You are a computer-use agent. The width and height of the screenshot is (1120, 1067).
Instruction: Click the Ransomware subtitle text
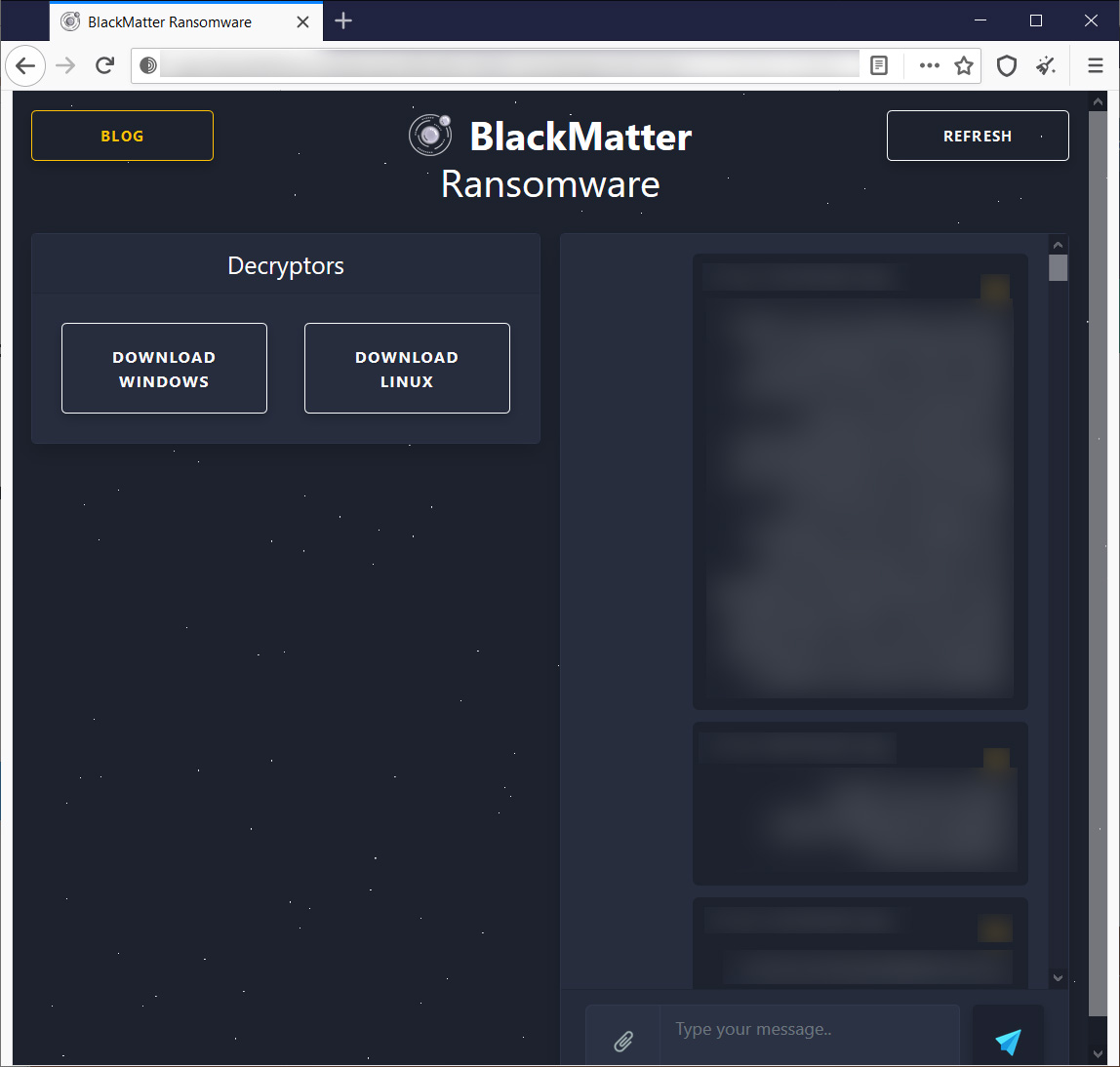[x=550, y=184]
